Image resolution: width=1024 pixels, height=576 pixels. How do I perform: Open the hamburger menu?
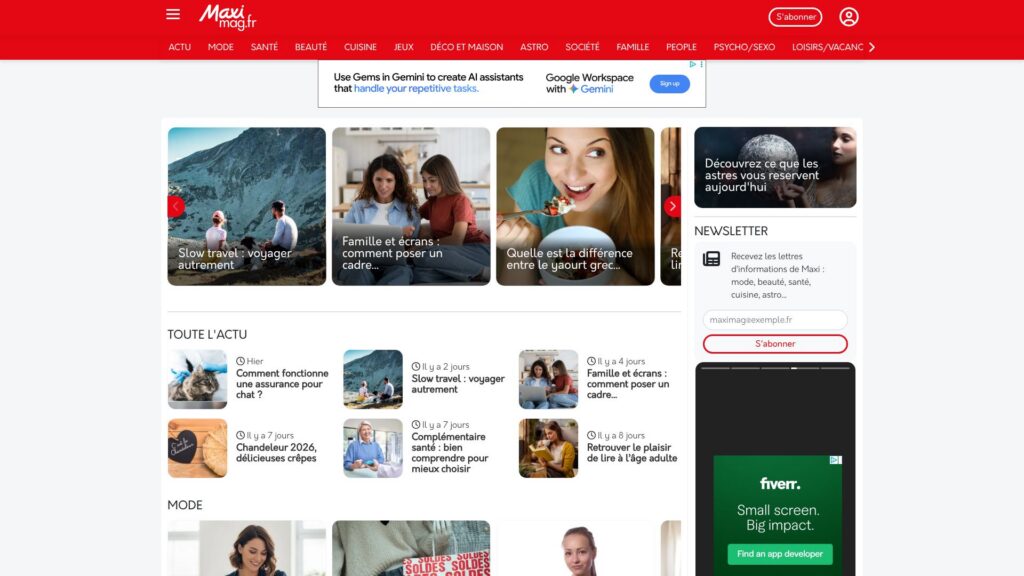click(x=173, y=15)
